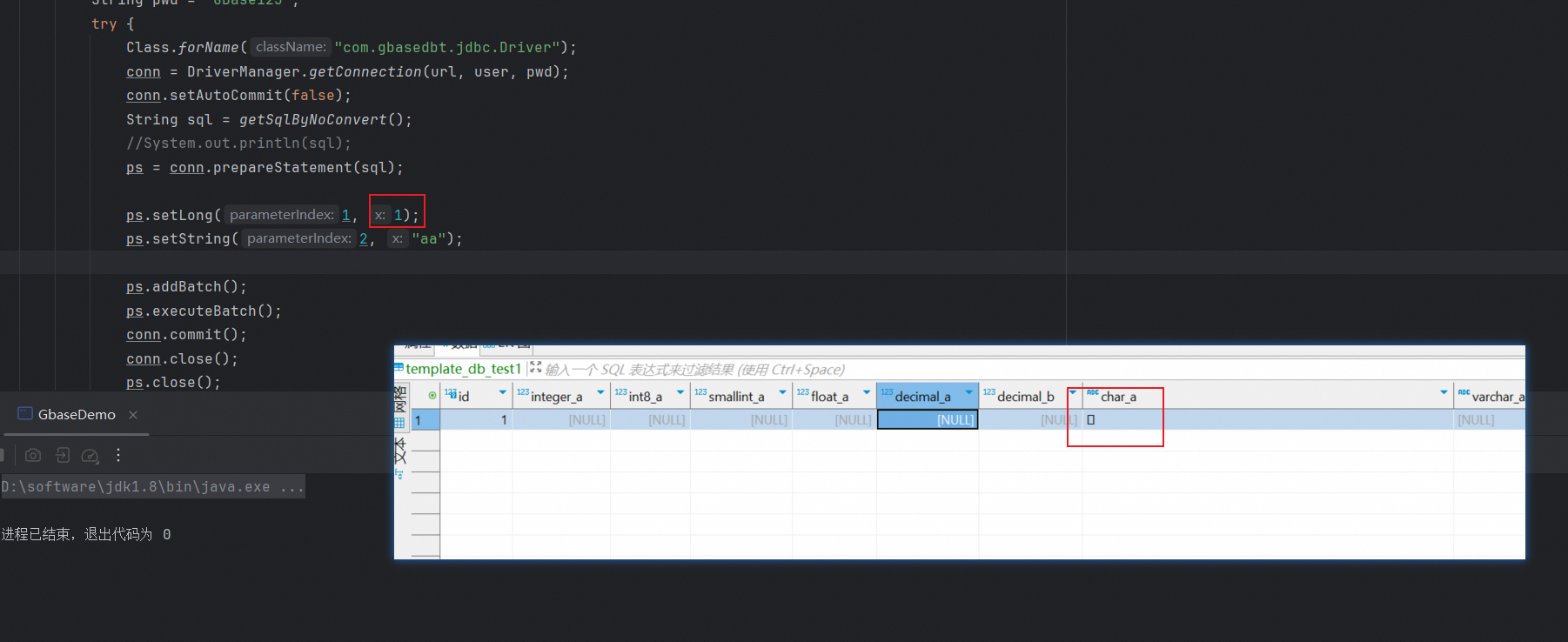Screen dimensions: 1568x642
Task: Click the expand panel icon beside template_db_test1
Action: [535, 368]
